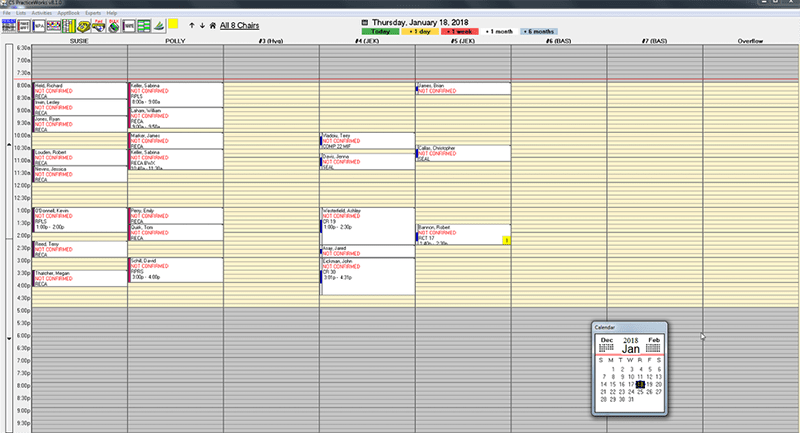Click the yellow telephone icon in toolbar
The image size is (800, 433).
pyautogui.click(x=84, y=26)
